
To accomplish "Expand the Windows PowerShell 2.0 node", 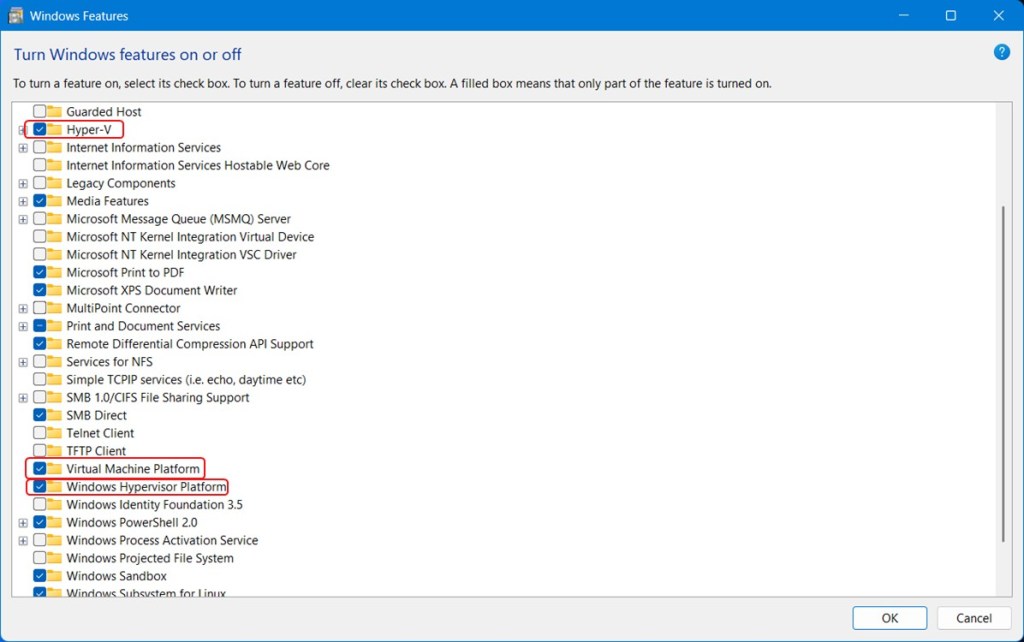I will [x=23, y=522].
